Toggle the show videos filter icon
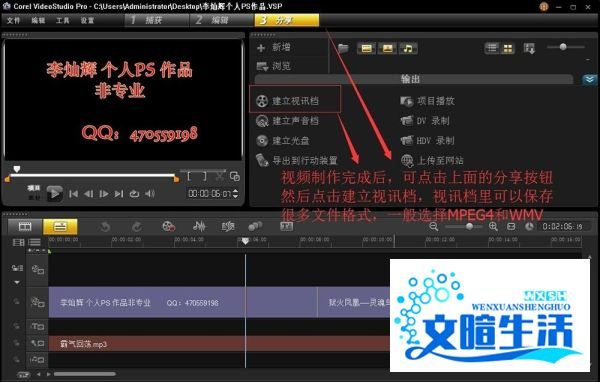 pos(366,48)
